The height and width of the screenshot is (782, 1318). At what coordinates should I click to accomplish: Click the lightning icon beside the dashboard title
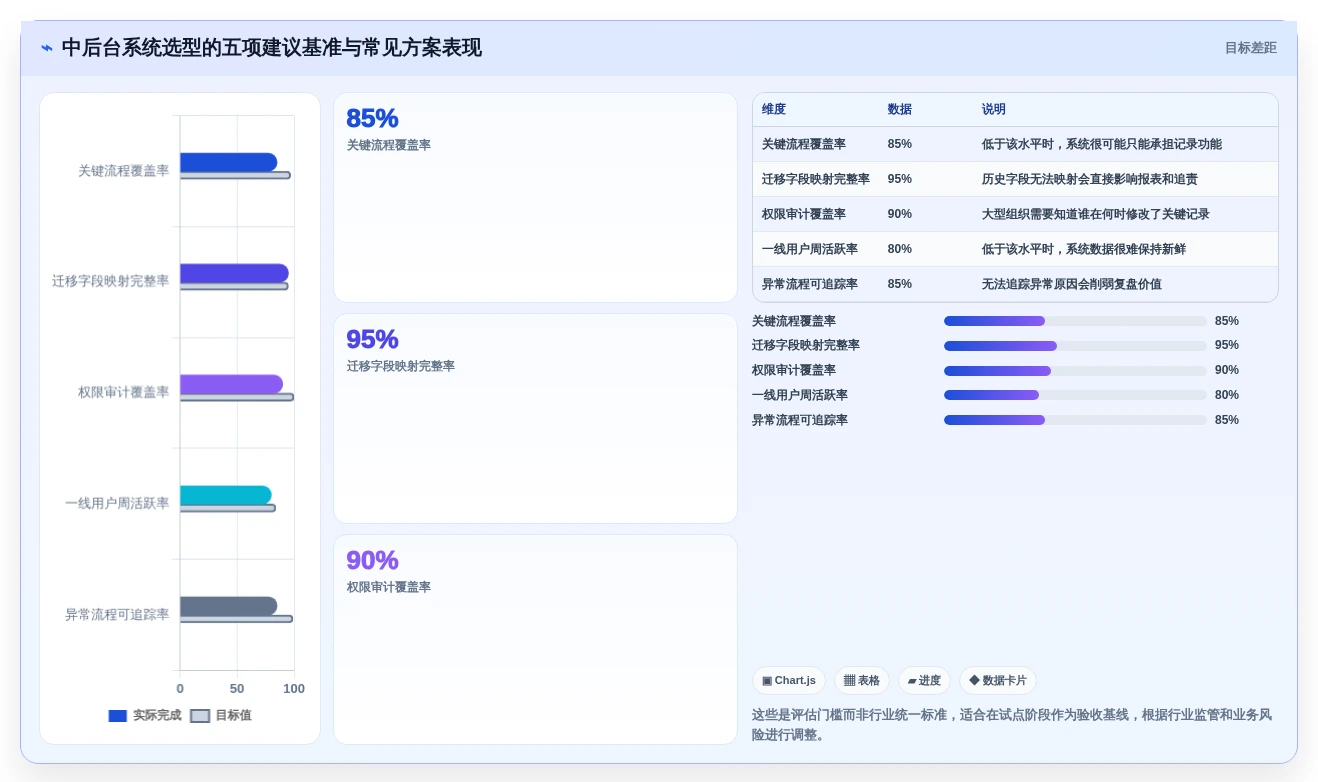[x=47, y=48]
